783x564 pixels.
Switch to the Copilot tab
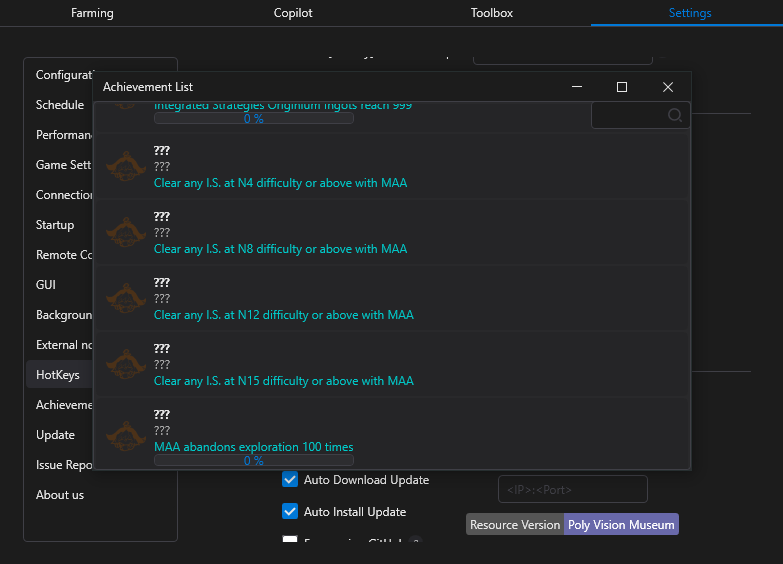pos(293,13)
